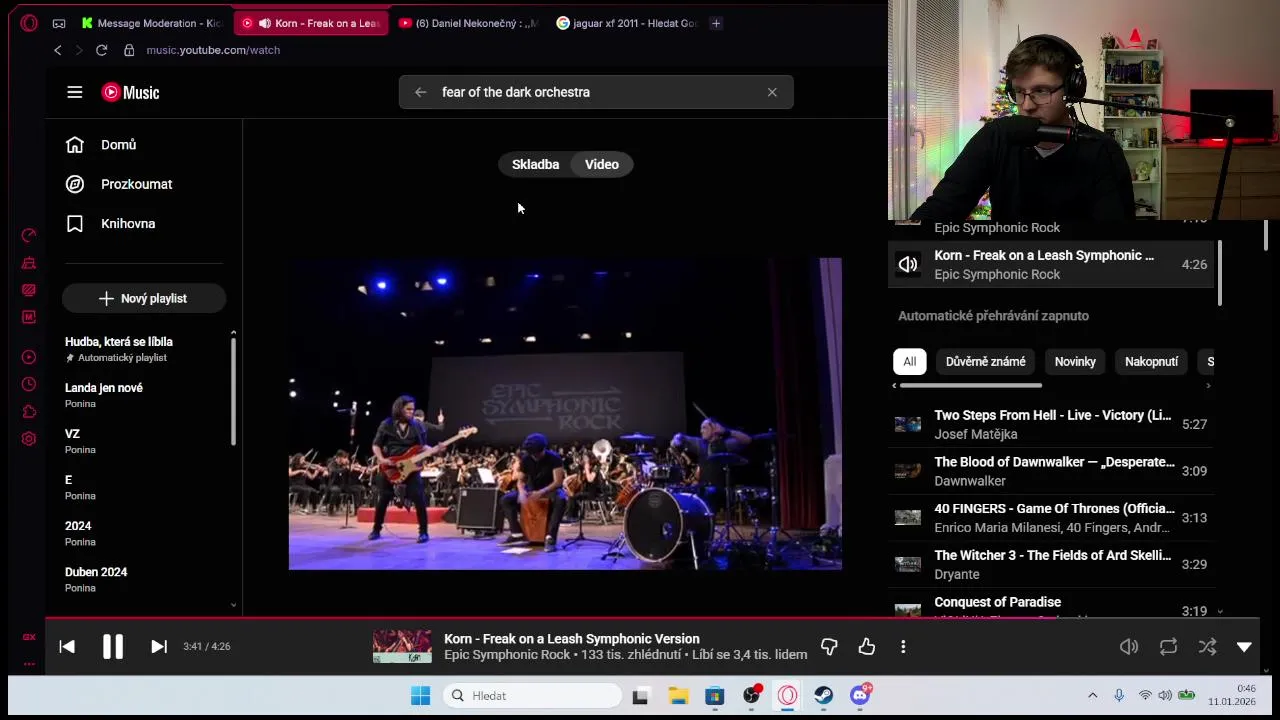
Task: Open File Explorer from the taskbar
Action: [678, 696]
